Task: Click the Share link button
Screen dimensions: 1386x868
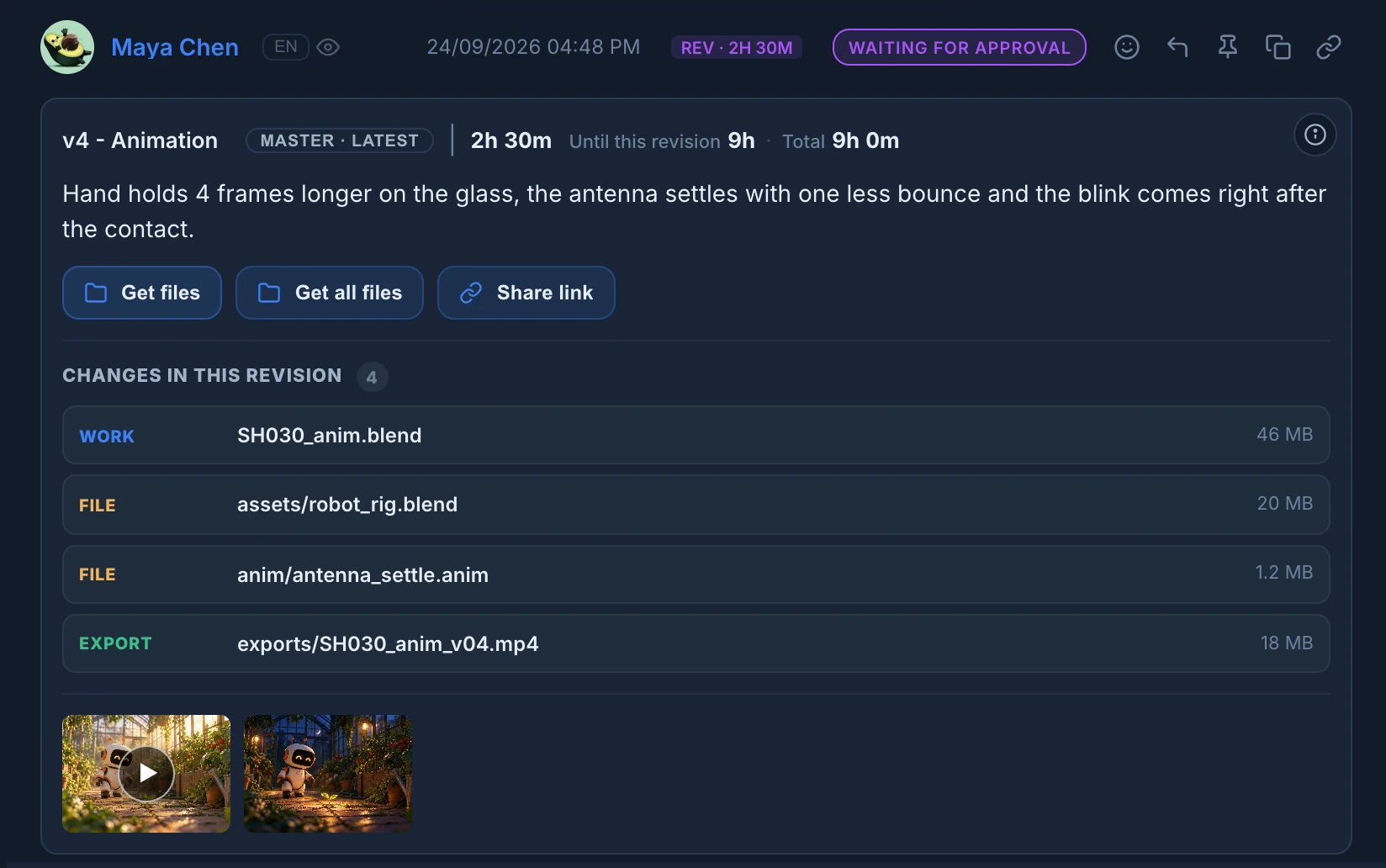Action: click(526, 293)
